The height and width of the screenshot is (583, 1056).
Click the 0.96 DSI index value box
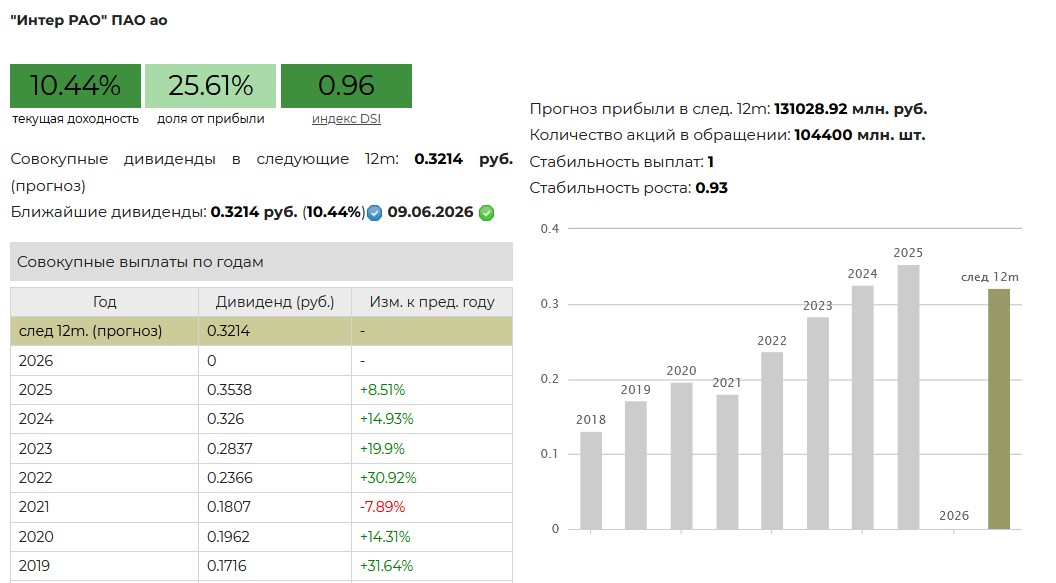click(x=346, y=86)
